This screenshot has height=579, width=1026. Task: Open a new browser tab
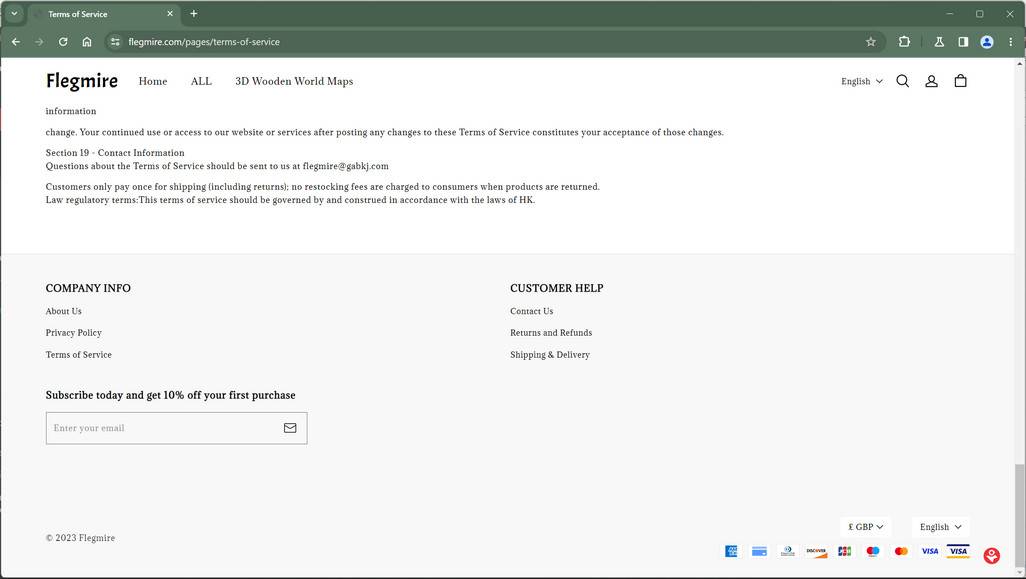194,14
